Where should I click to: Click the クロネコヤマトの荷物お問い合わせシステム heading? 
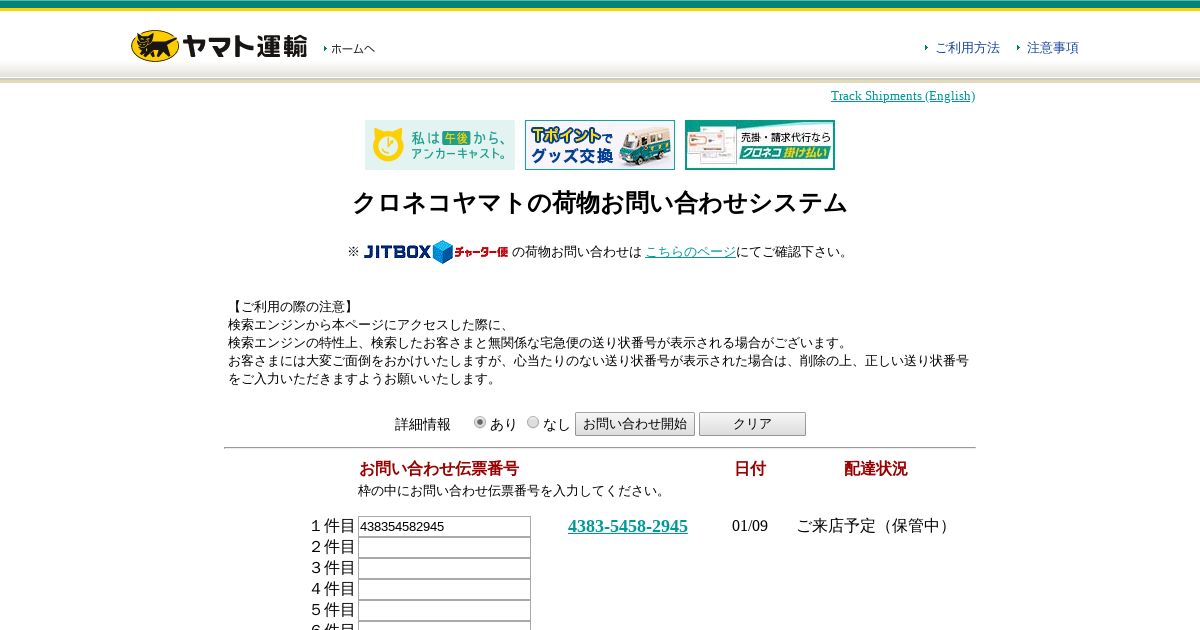600,203
